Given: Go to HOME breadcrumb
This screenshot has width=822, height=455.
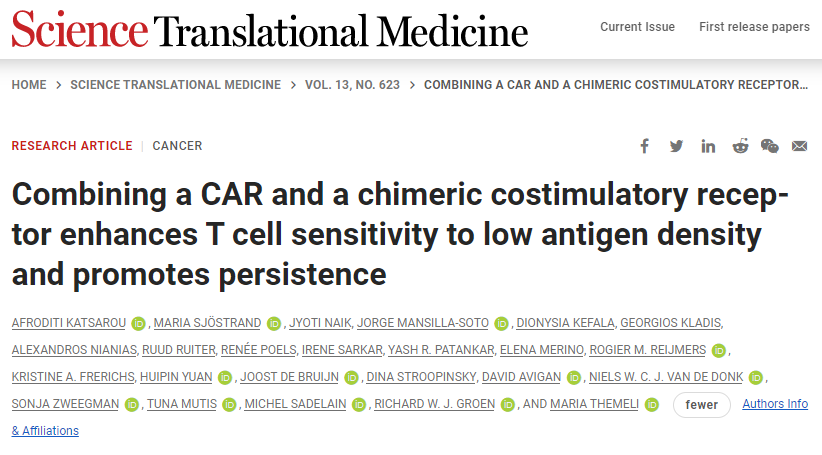Looking at the screenshot, I should click(29, 85).
